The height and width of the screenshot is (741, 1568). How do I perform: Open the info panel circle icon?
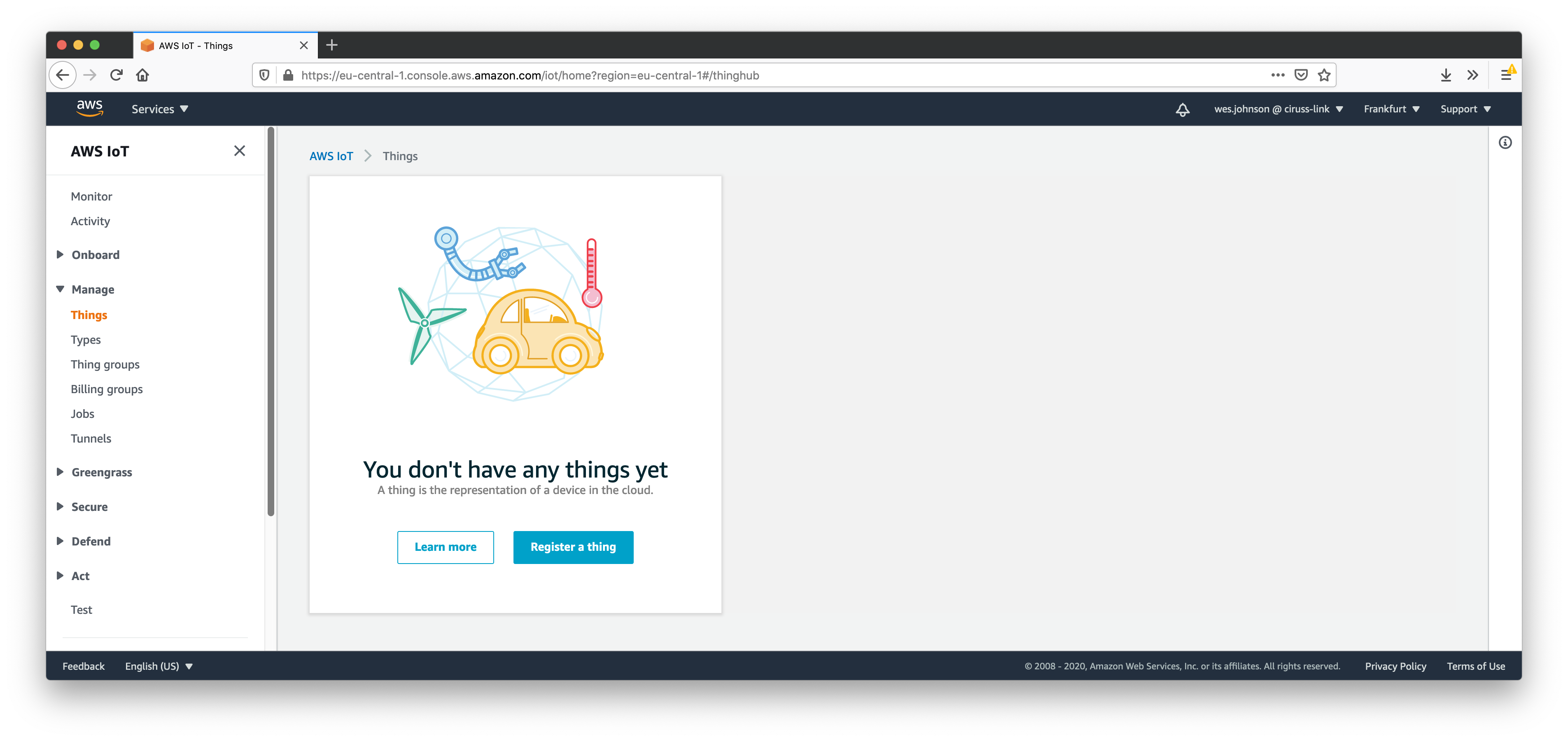(x=1505, y=143)
